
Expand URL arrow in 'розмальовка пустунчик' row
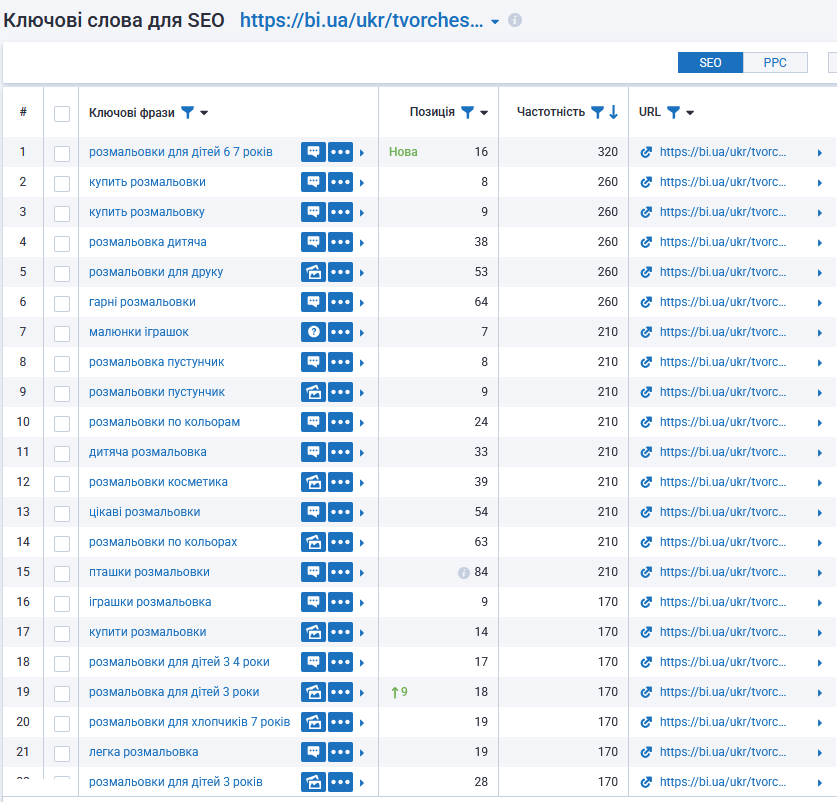click(x=820, y=363)
